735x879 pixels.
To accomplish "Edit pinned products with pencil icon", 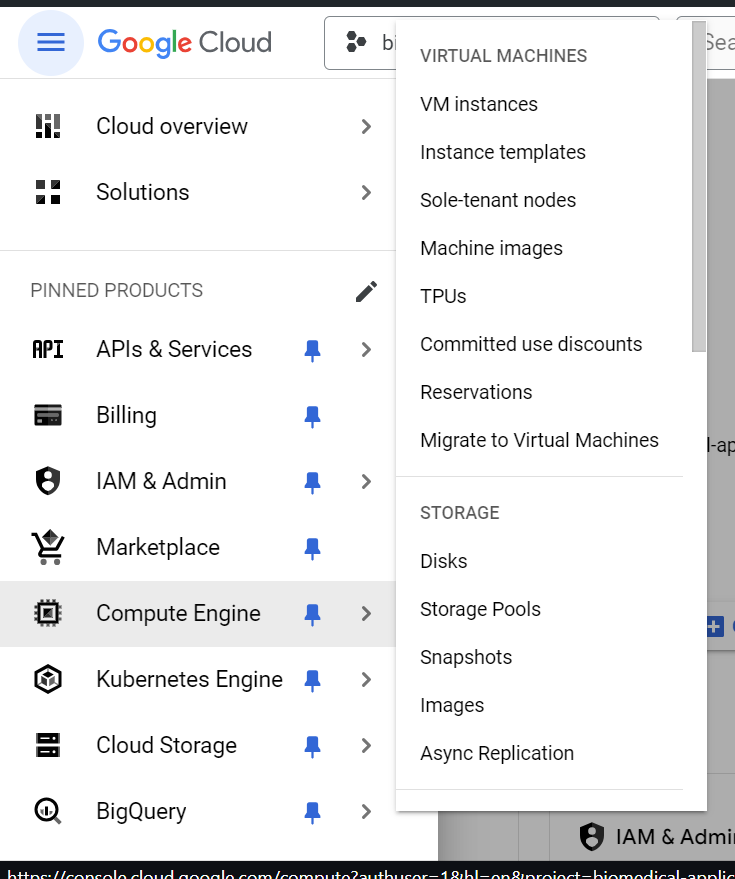I will 367,292.
